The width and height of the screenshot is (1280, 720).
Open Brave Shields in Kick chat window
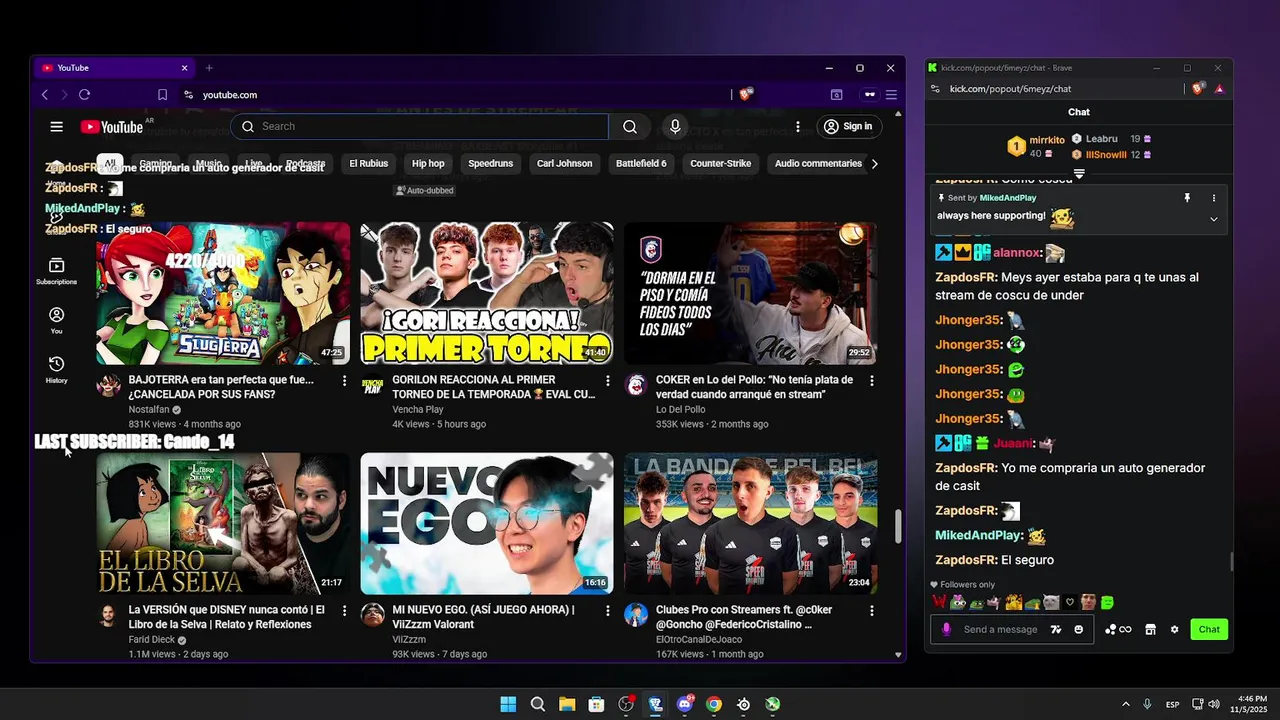coord(1199,89)
